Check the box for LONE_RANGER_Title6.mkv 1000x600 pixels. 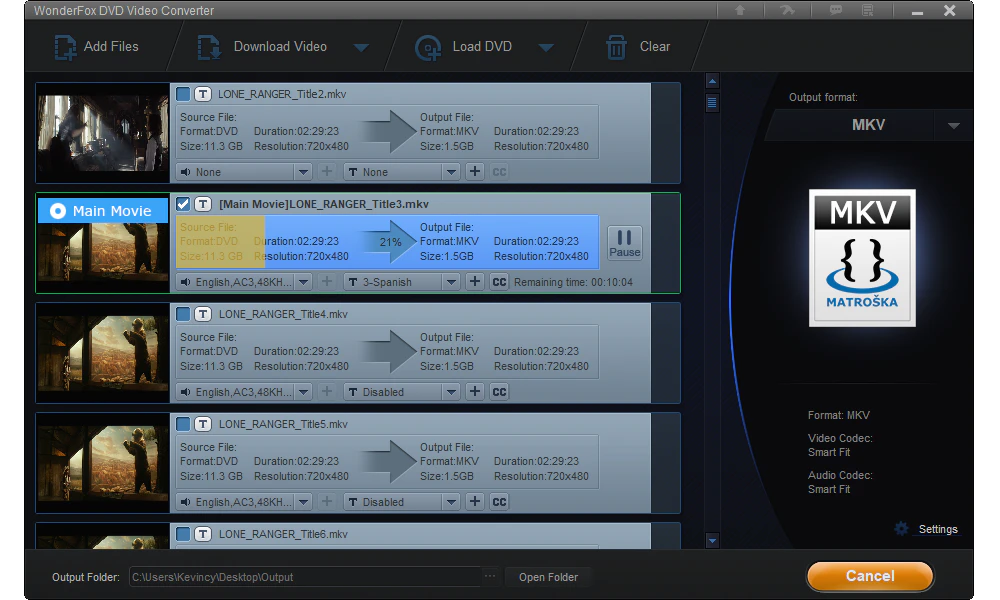pyautogui.click(x=183, y=534)
